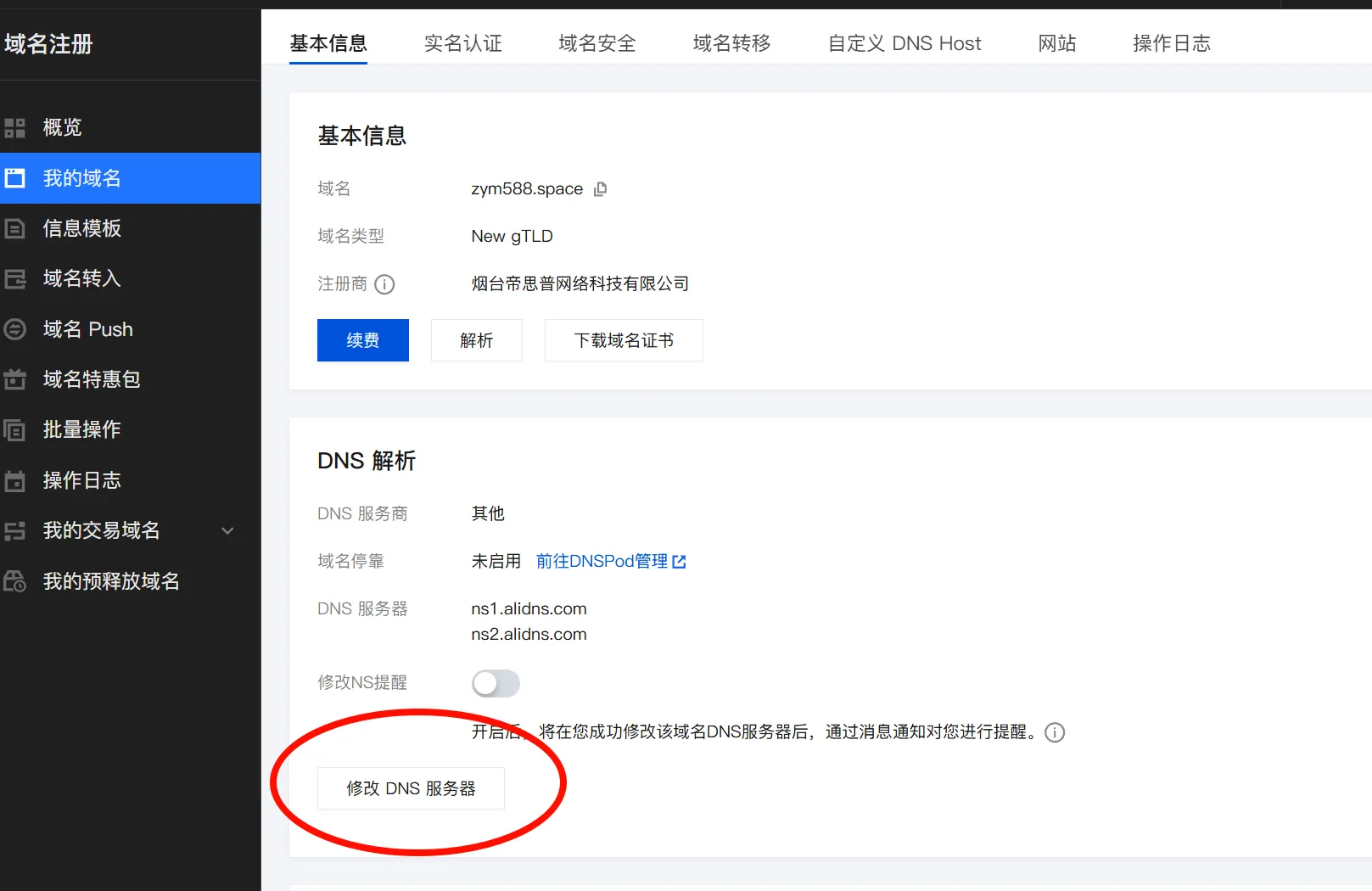Screen dimensions: 1372x891
Task: Click the 信息模板 document icon
Action: [x=15, y=228]
